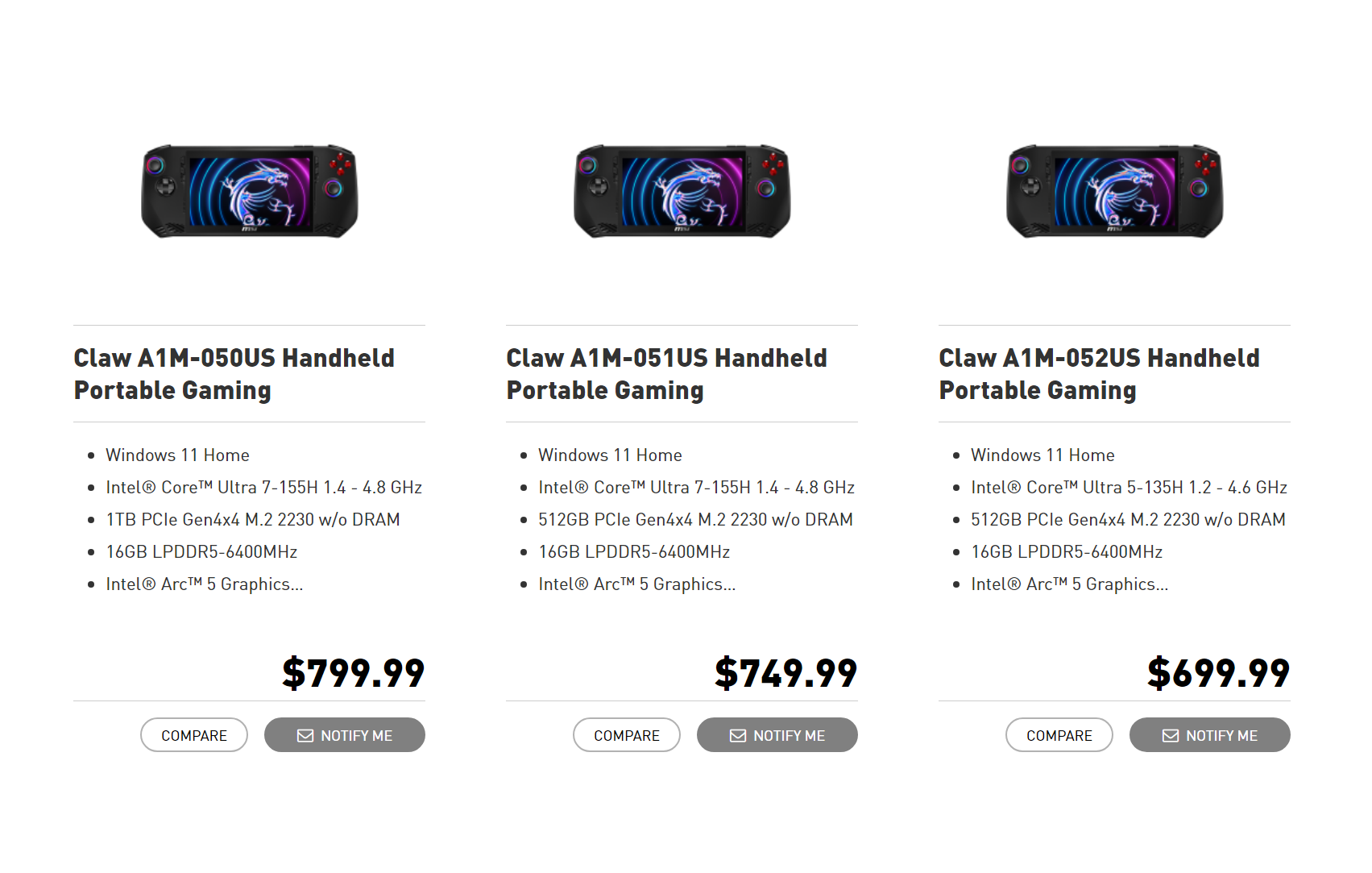
Task: Compare the Claw A1M-050US model
Action: click(194, 735)
